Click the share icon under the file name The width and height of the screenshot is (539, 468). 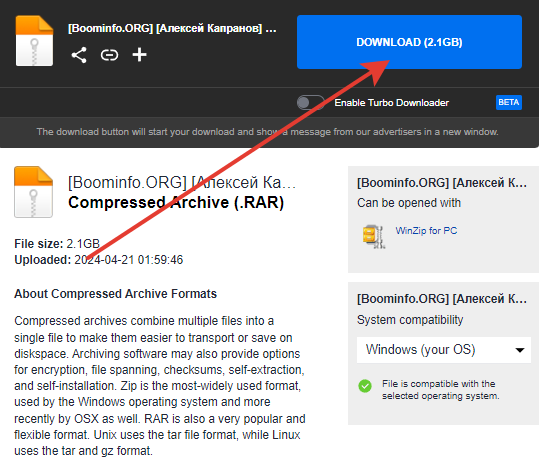click(79, 55)
